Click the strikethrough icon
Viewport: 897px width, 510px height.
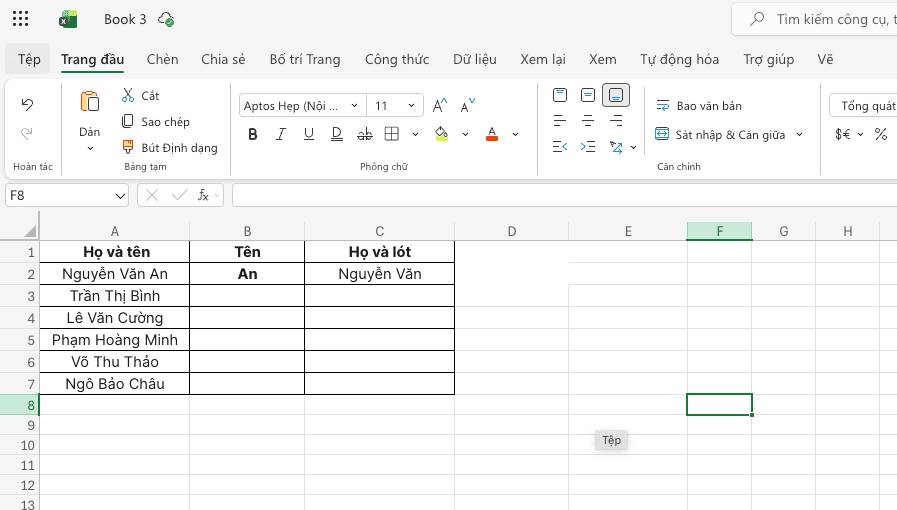point(364,134)
